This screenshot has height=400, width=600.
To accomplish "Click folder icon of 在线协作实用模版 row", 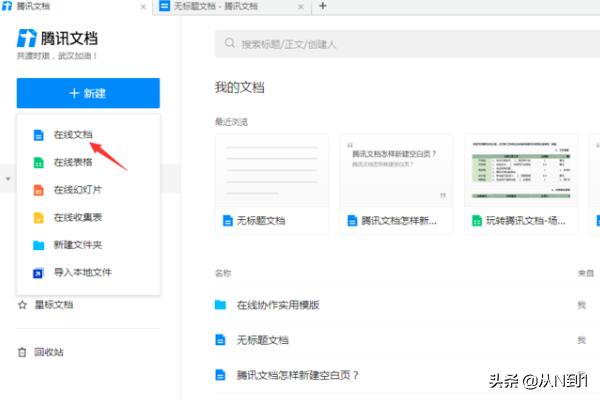I will coord(220,305).
